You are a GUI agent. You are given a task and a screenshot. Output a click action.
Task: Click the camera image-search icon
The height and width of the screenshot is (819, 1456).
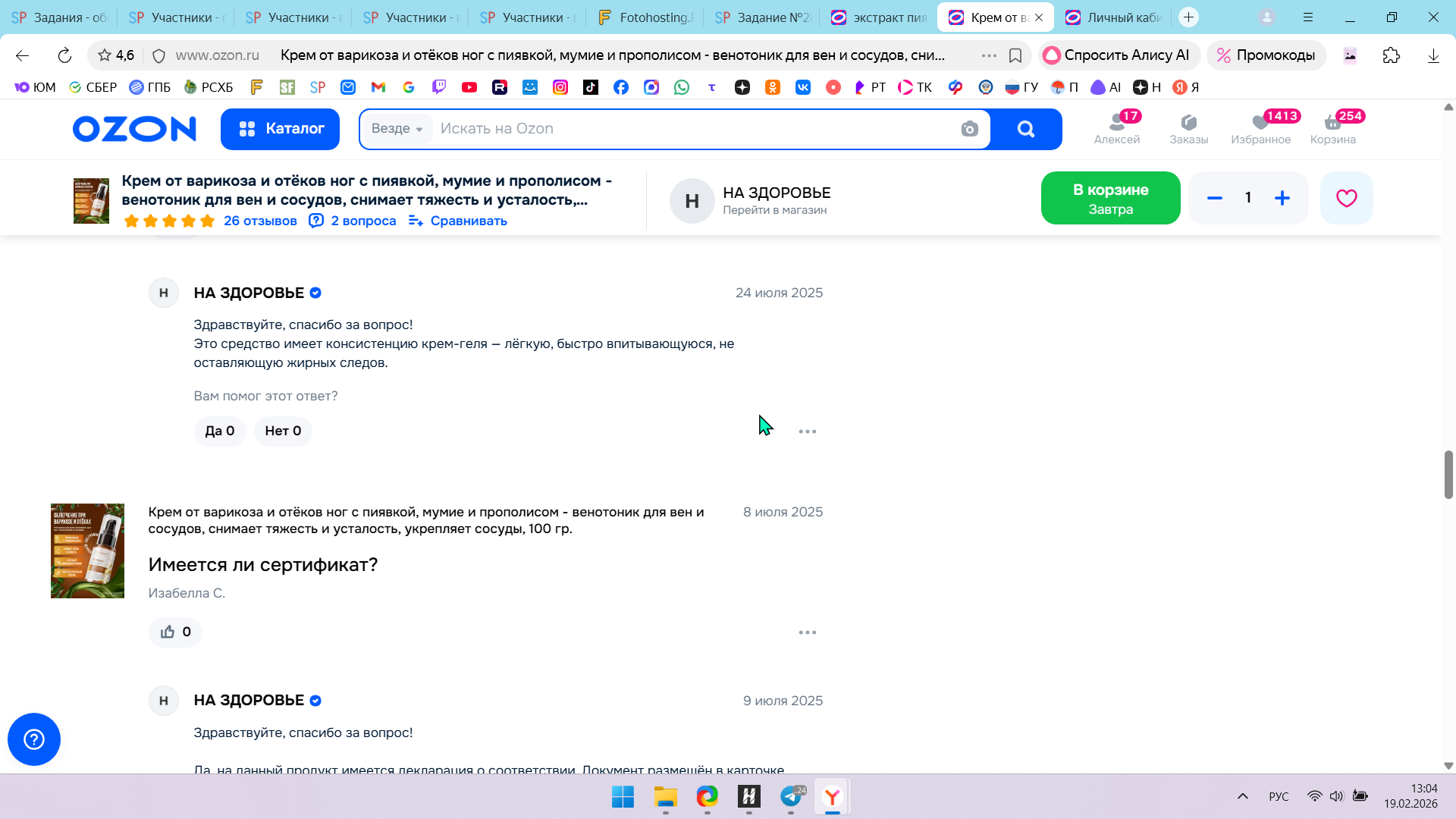click(x=969, y=129)
